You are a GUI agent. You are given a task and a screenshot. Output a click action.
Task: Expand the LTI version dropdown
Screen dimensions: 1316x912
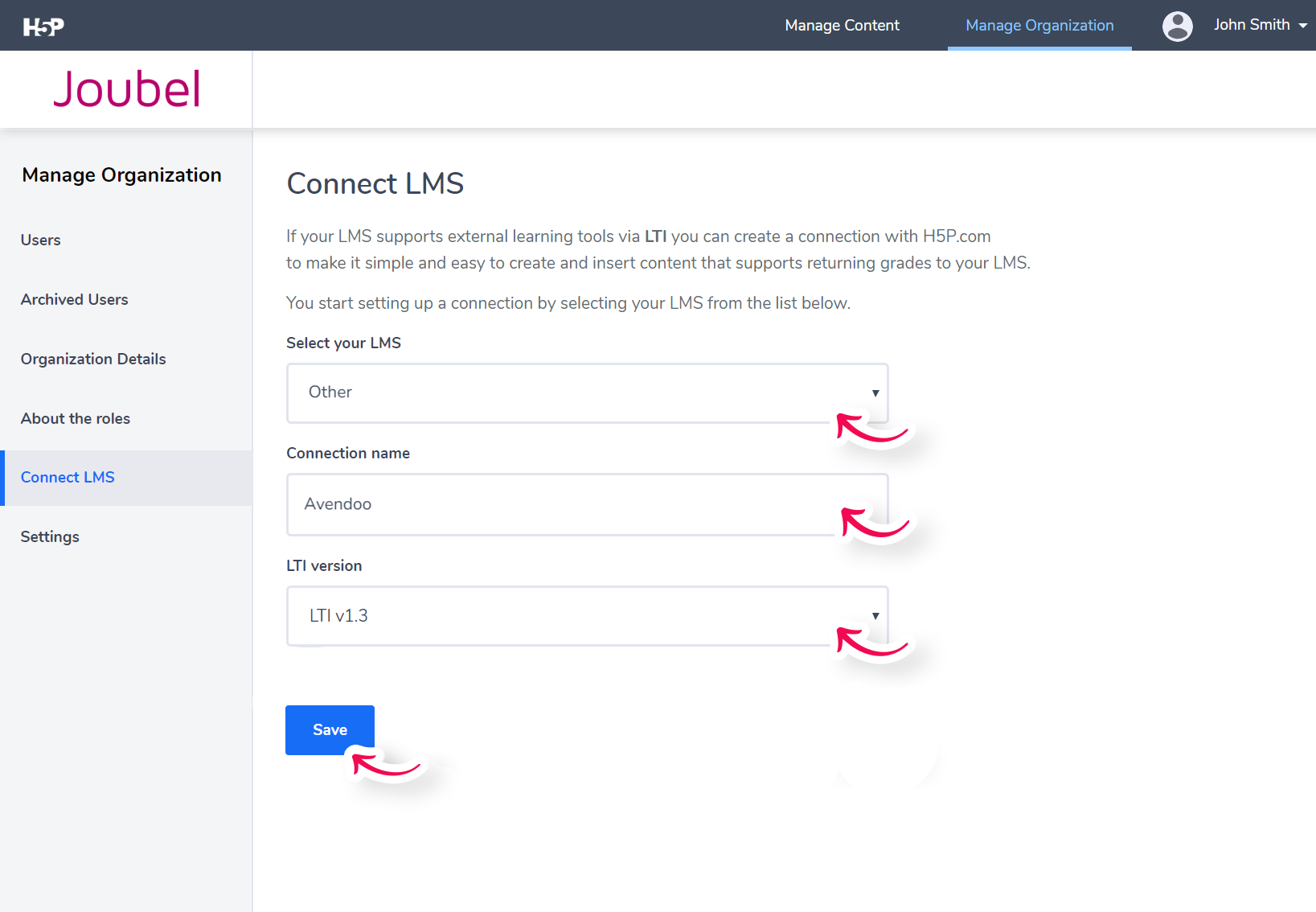tap(588, 616)
